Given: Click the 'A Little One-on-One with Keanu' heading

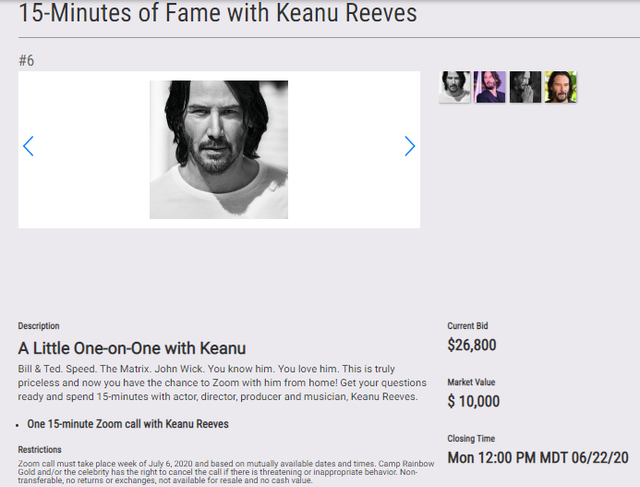Looking at the screenshot, I should (x=132, y=348).
